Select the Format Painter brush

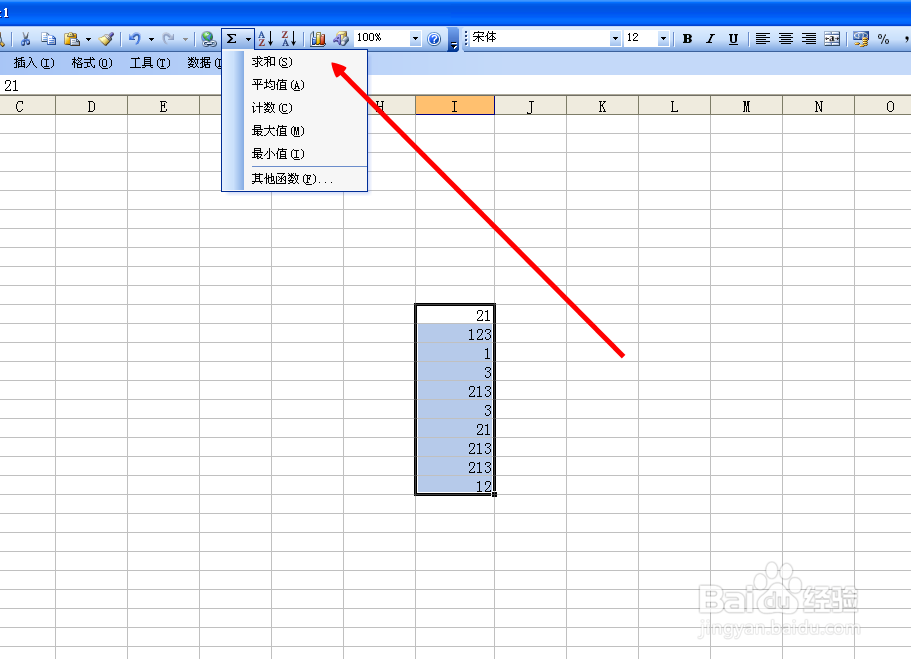(106, 39)
